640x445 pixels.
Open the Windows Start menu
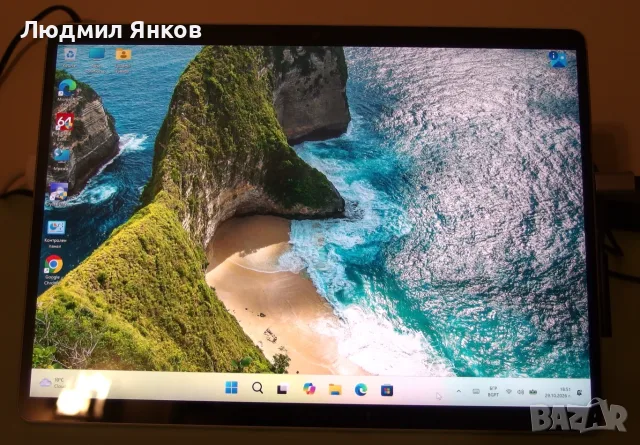click(x=231, y=387)
